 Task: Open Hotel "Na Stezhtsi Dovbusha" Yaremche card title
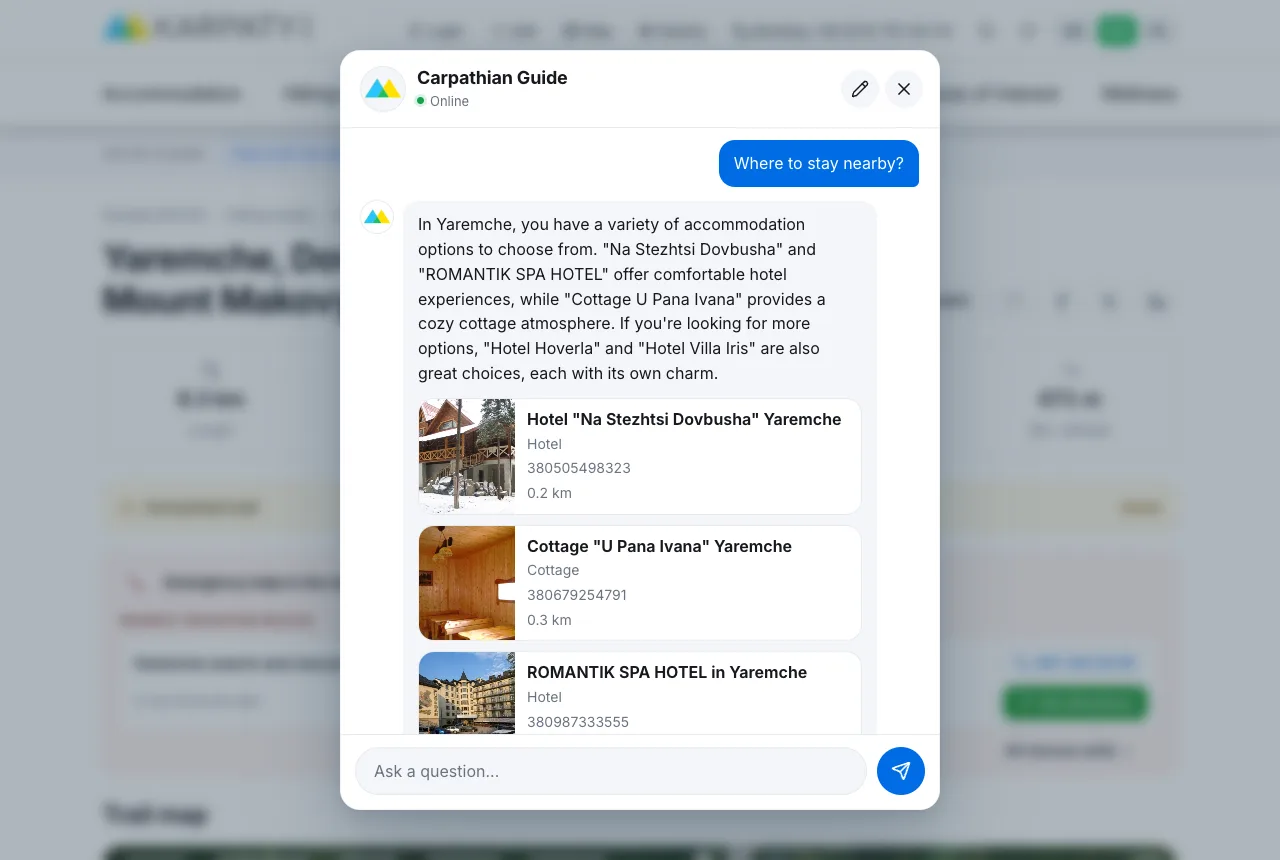[x=684, y=419]
